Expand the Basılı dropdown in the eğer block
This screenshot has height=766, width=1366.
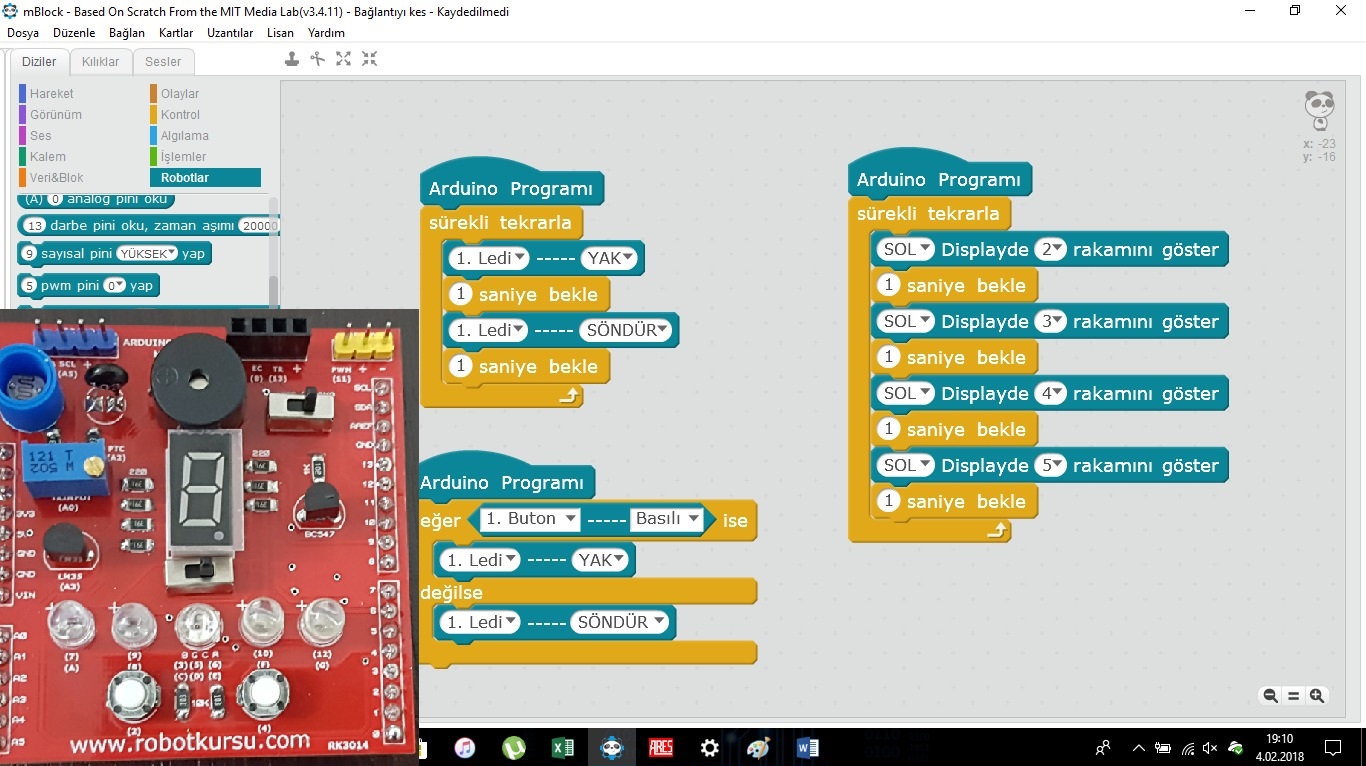(666, 519)
